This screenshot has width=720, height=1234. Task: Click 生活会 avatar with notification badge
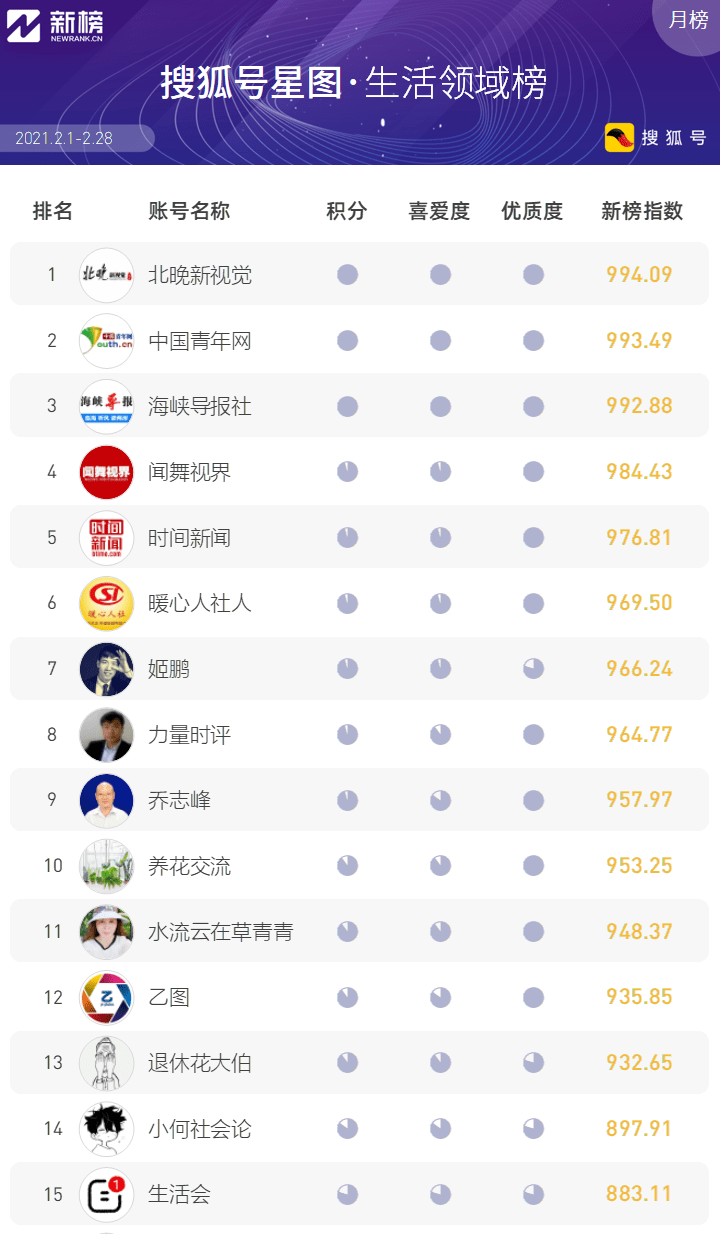point(106,1194)
